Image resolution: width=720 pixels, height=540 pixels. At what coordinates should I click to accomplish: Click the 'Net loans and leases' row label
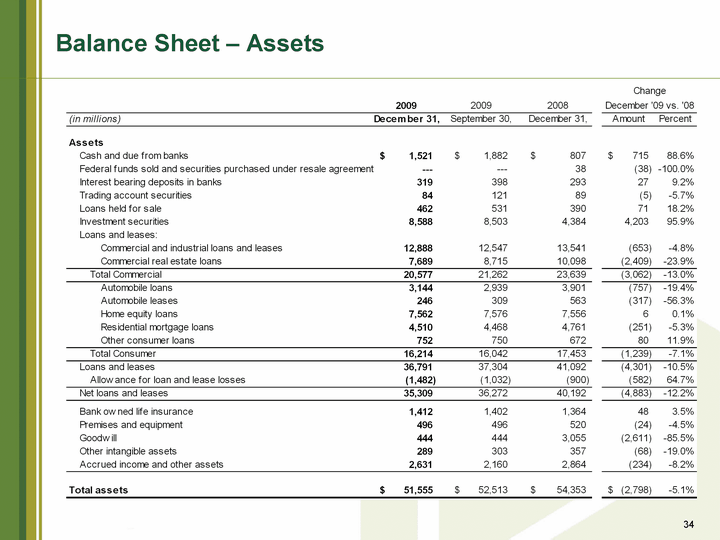point(124,394)
